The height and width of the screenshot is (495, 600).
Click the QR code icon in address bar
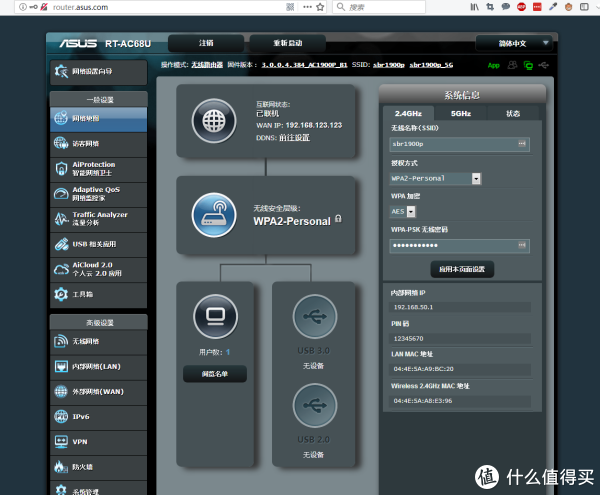click(x=290, y=7)
